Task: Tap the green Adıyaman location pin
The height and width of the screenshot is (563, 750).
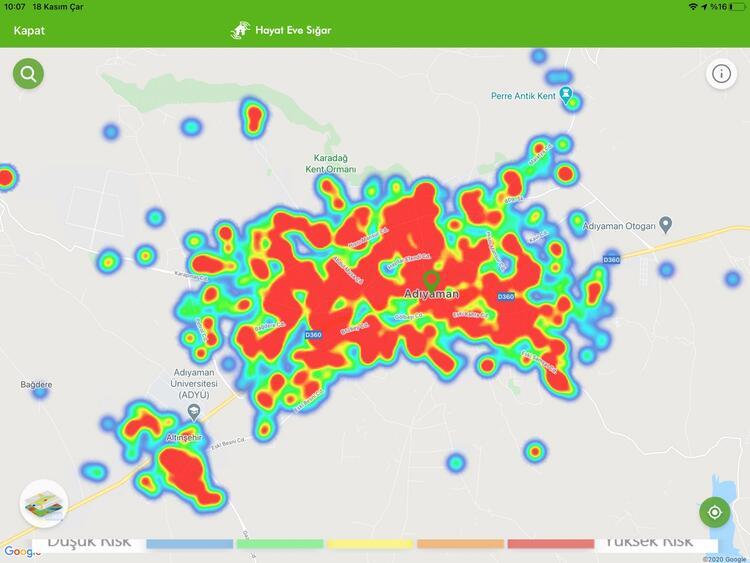Action: (431, 279)
